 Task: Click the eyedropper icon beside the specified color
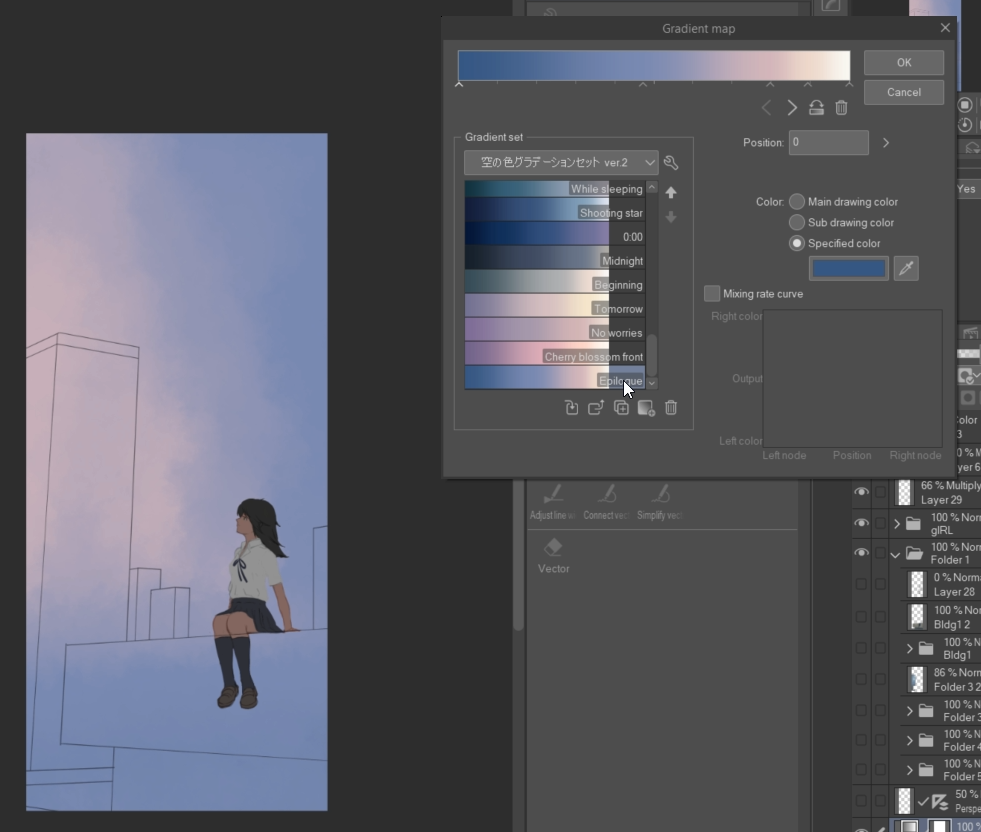tap(906, 268)
